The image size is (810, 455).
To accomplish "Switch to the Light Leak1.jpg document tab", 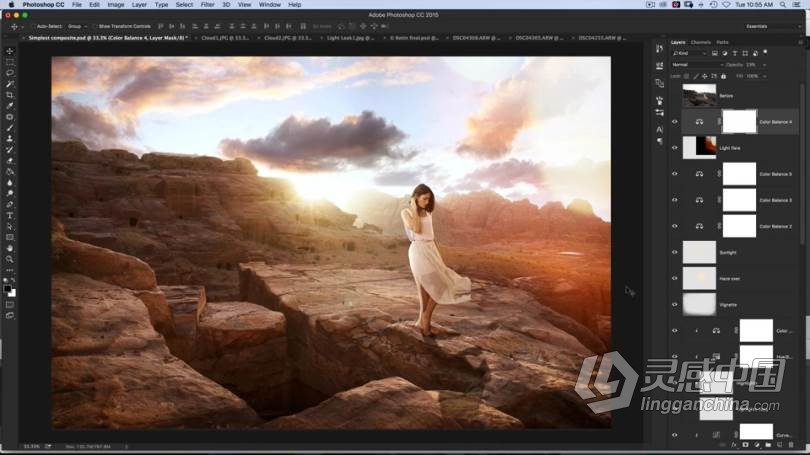I will [x=350, y=38].
